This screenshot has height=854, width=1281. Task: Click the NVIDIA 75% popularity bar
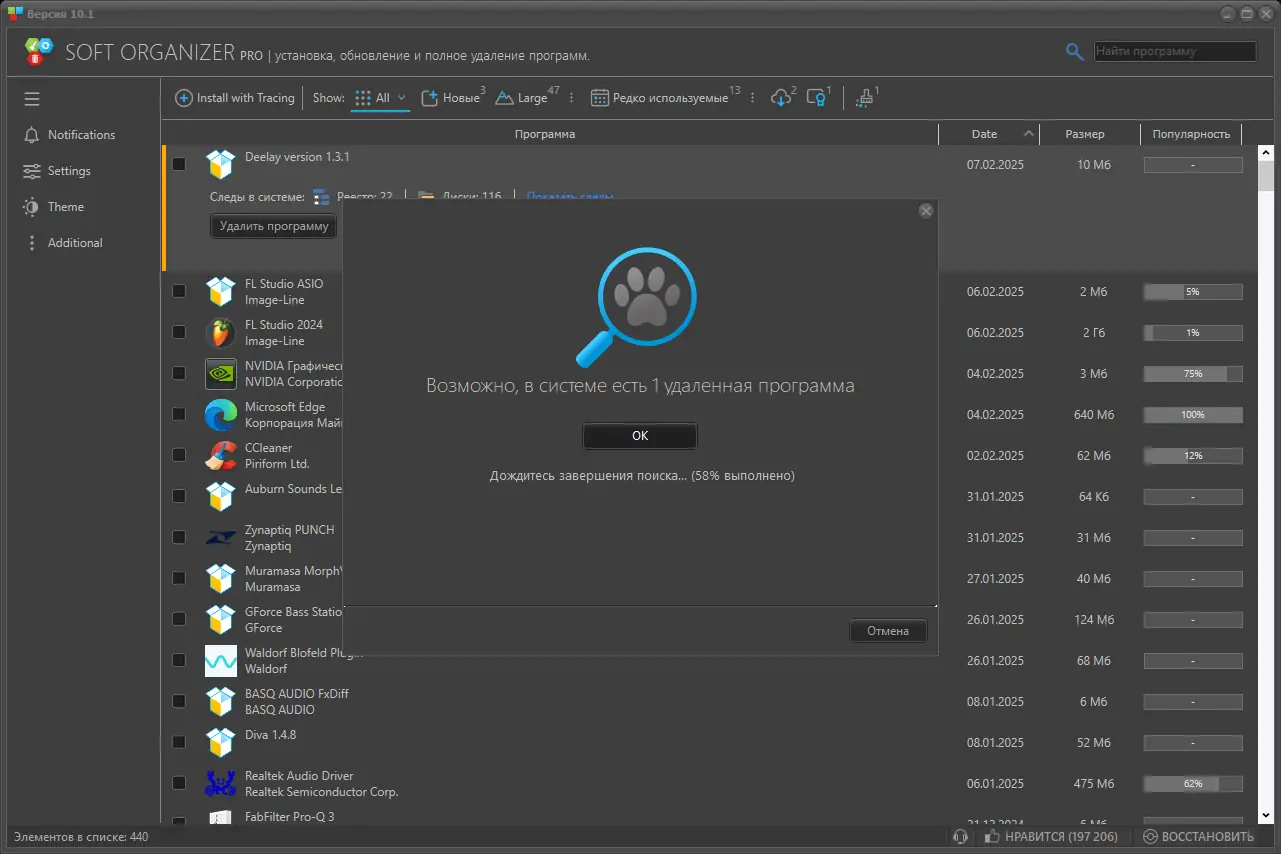click(x=1193, y=374)
